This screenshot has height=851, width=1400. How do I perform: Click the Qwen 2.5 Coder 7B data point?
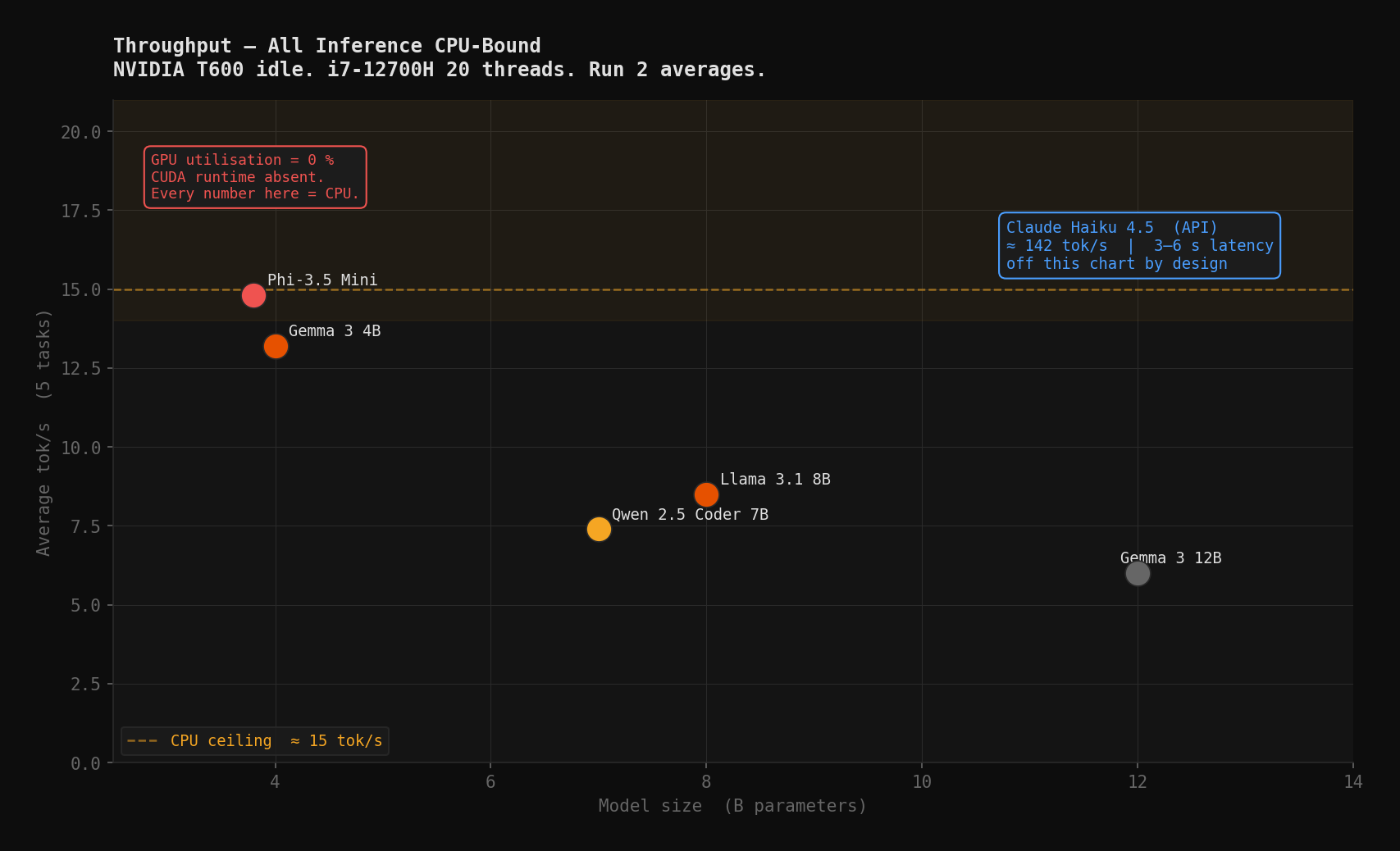[x=599, y=529]
